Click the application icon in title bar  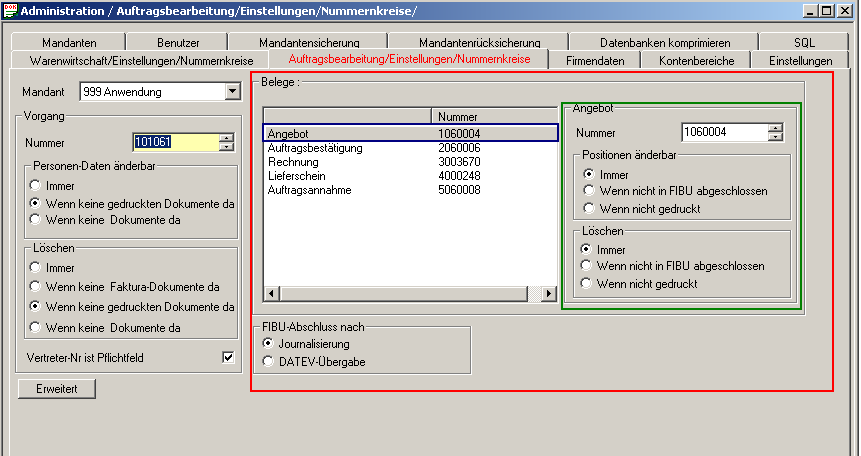coord(10,10)
